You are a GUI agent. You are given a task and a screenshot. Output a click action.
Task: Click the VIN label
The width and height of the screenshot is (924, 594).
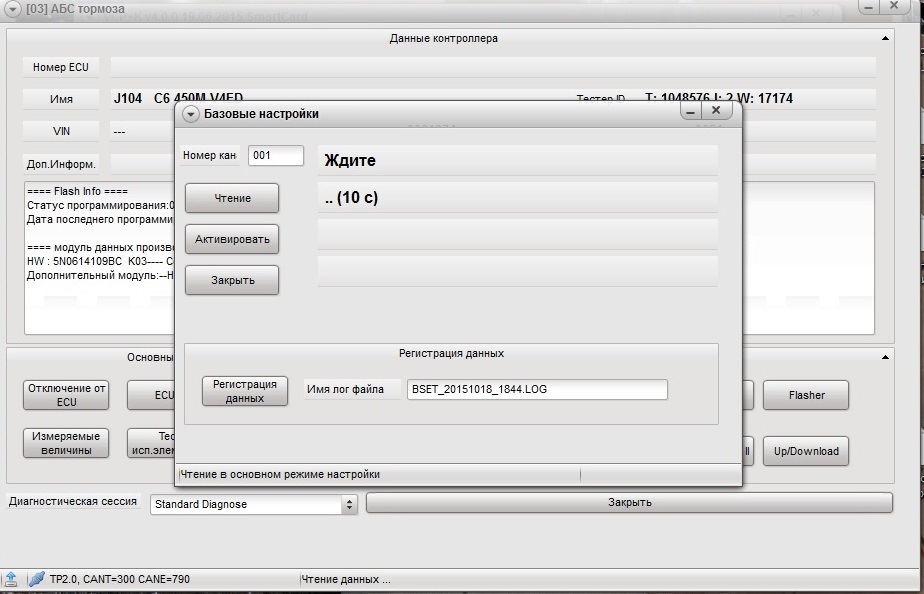pyautogui.click(x=61, y=131)
